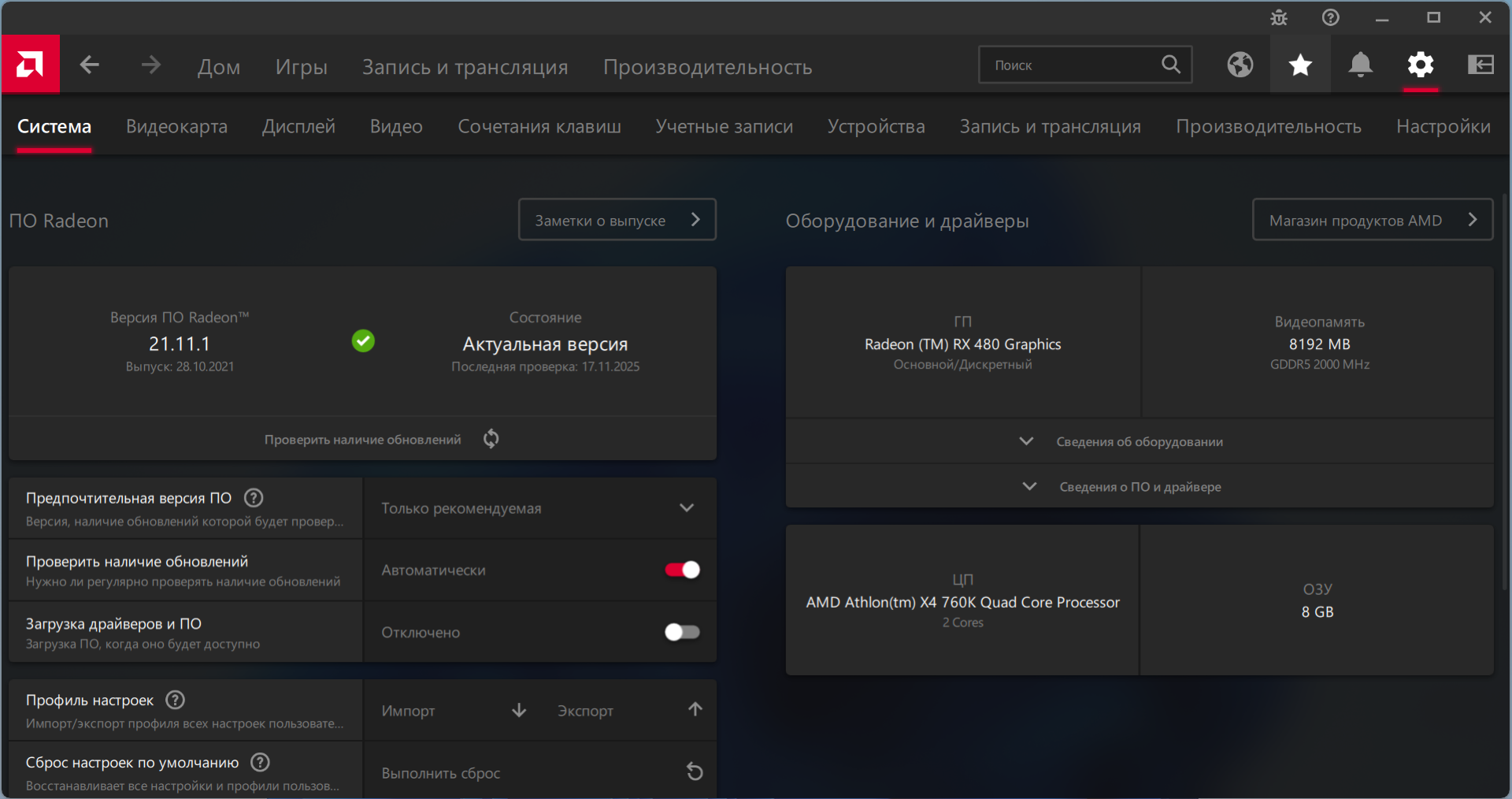This screenshot has height=799, width=1512.
Task: Click the search magnifier icon
Action: 1171,65
